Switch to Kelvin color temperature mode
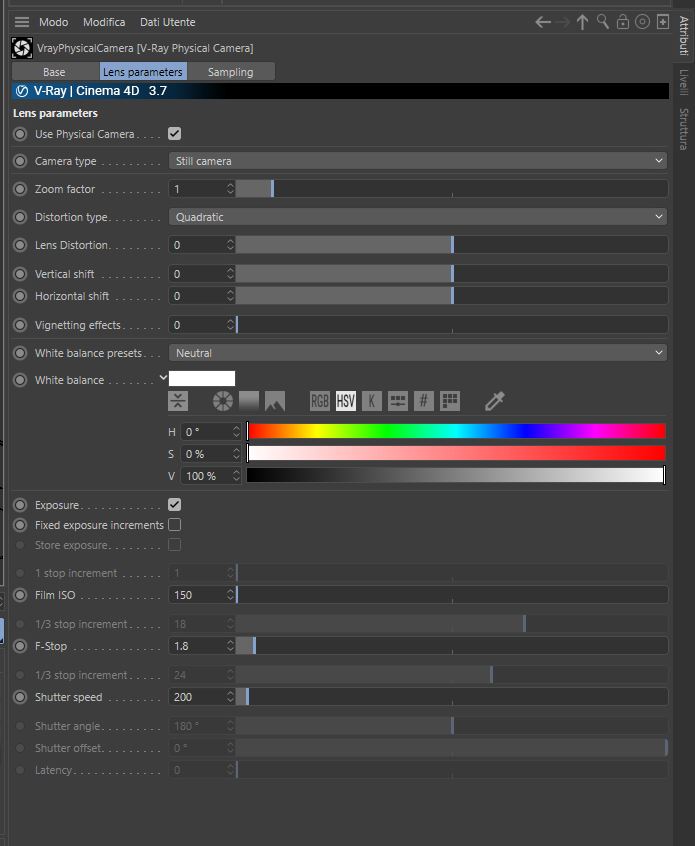Image resolution: width=695 pixels, height=846 pixels. 371,401
